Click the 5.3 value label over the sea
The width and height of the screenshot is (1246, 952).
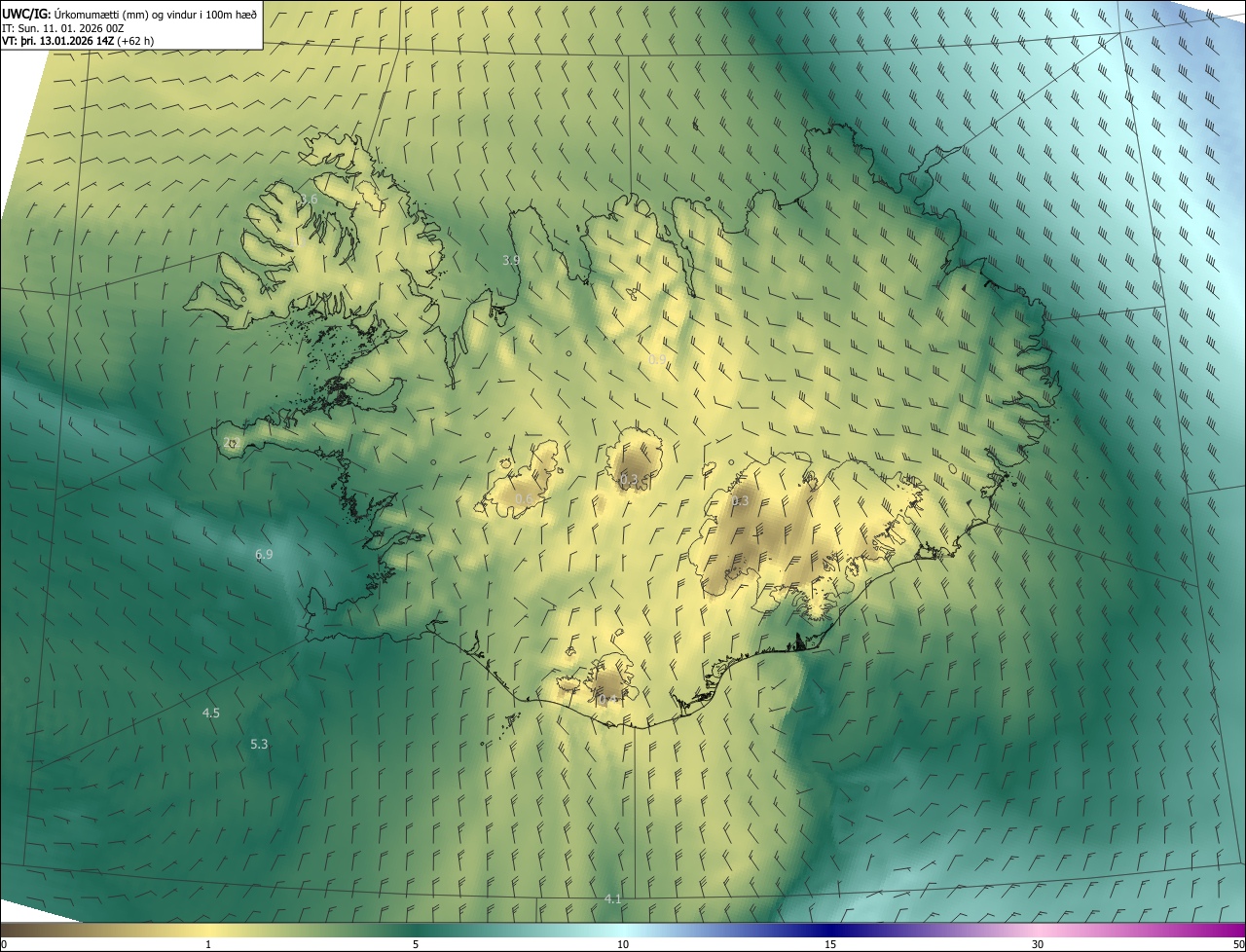pos(259,745)
